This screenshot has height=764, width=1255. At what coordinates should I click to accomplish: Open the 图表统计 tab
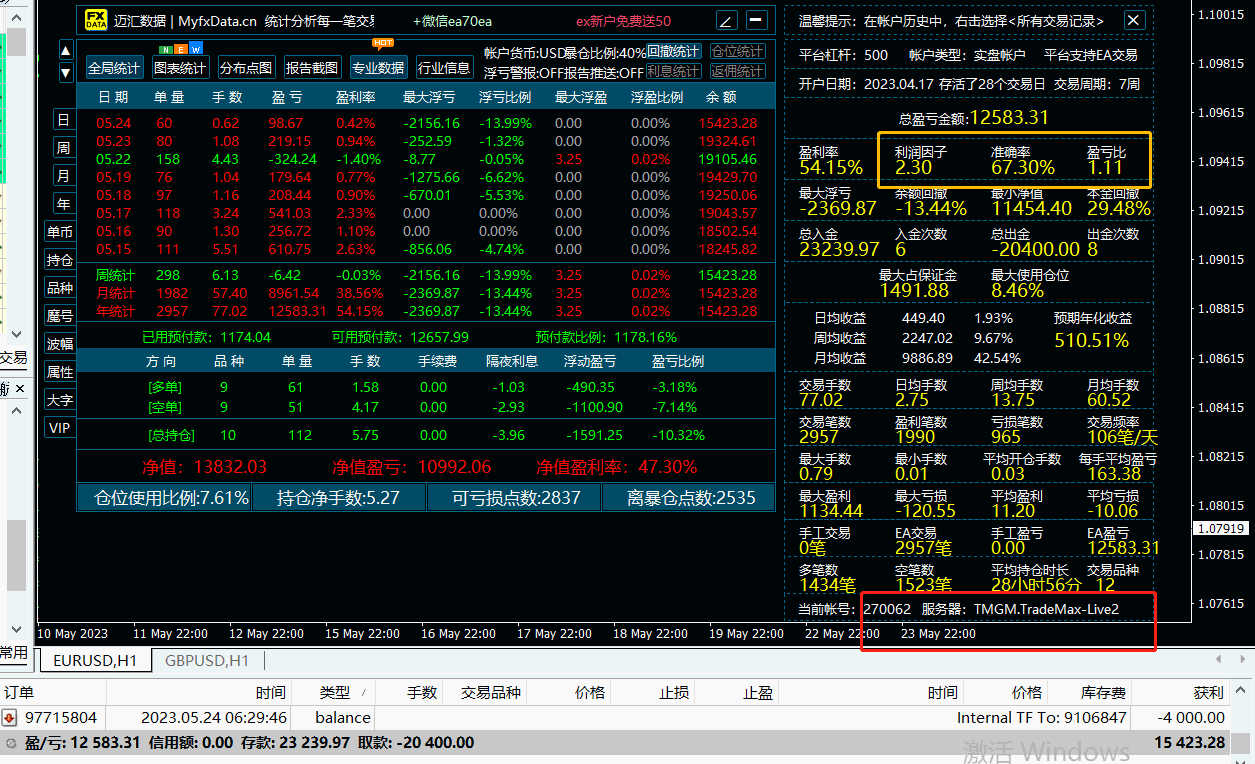tap(180, 68)
